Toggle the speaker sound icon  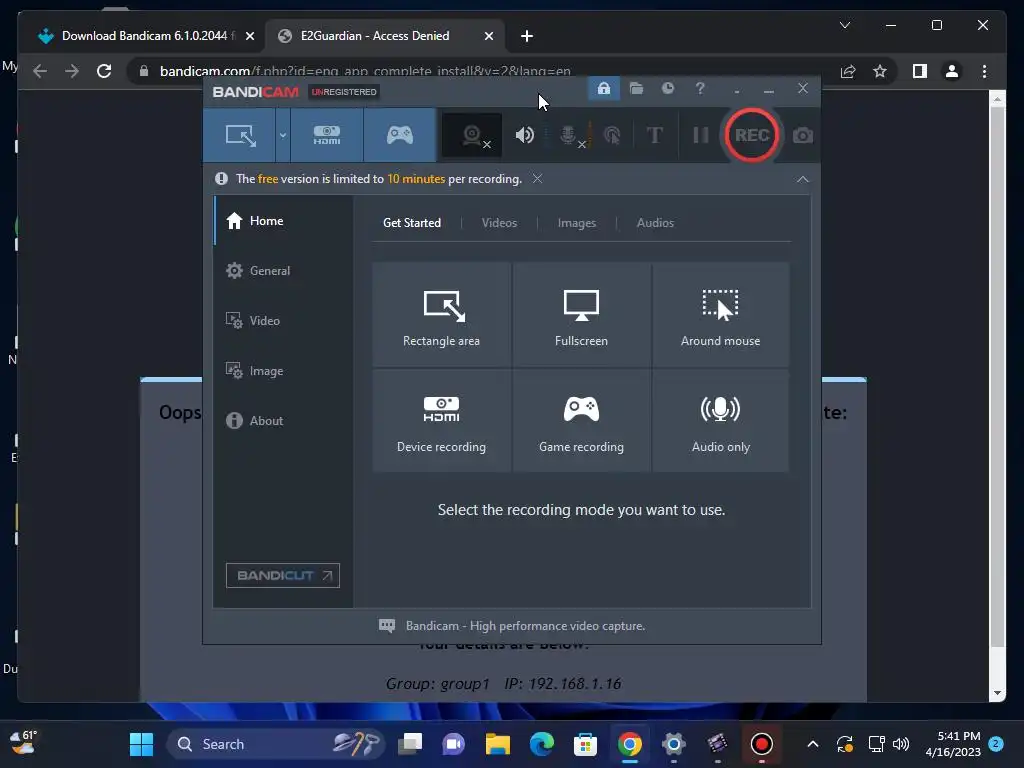524,135
